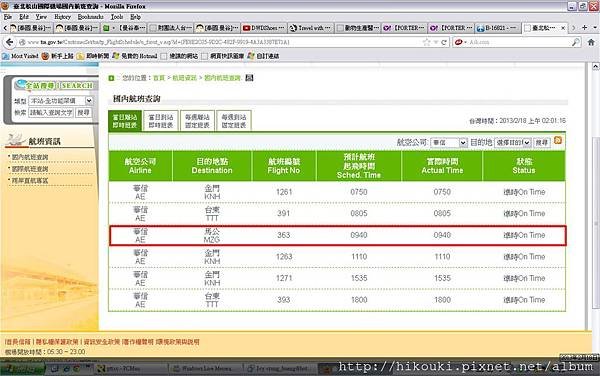
Task: Click the Firefox URL address field
Action: pos(222,42)
